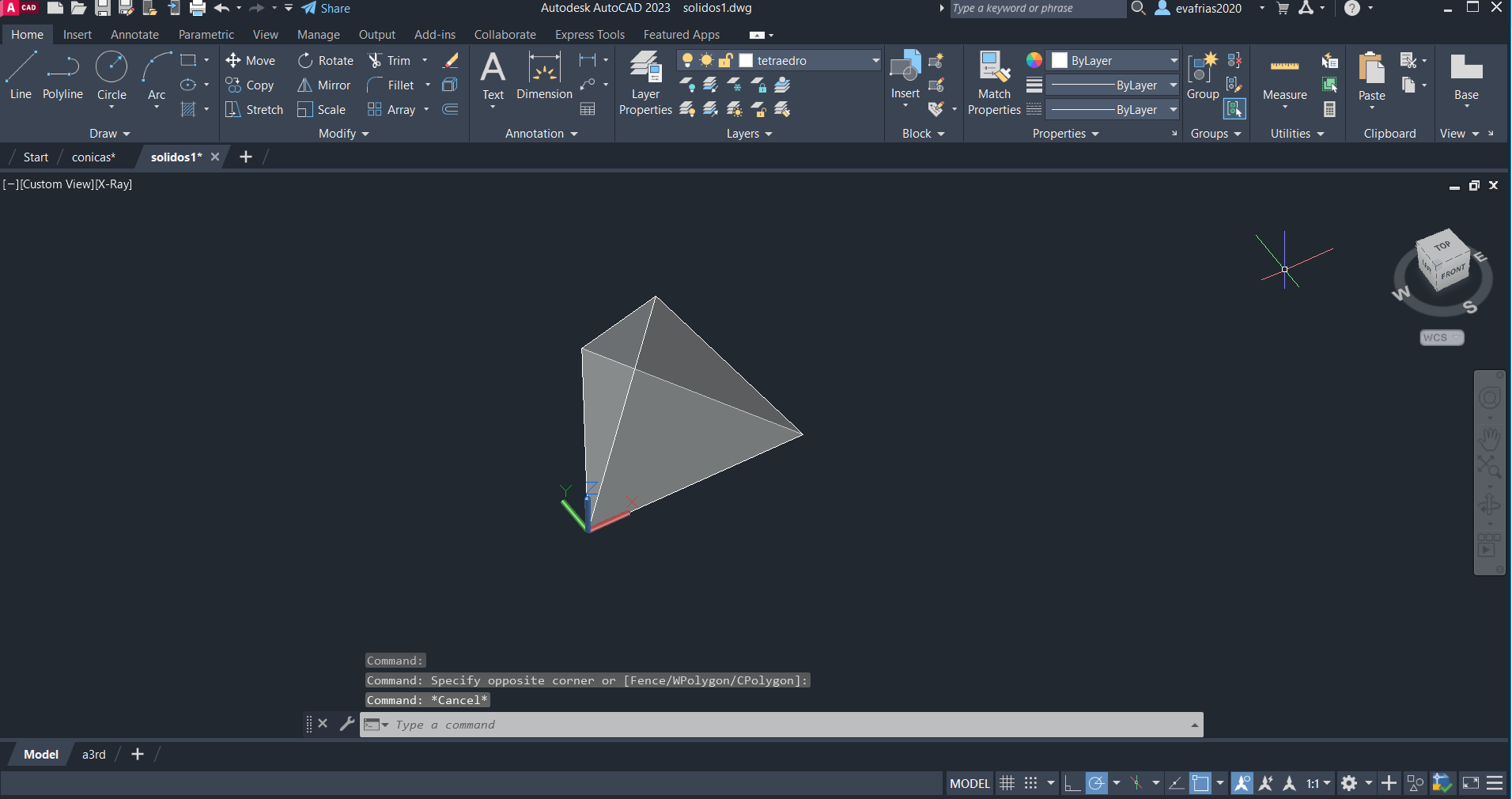Select the Stretch command

pos(254,110)
